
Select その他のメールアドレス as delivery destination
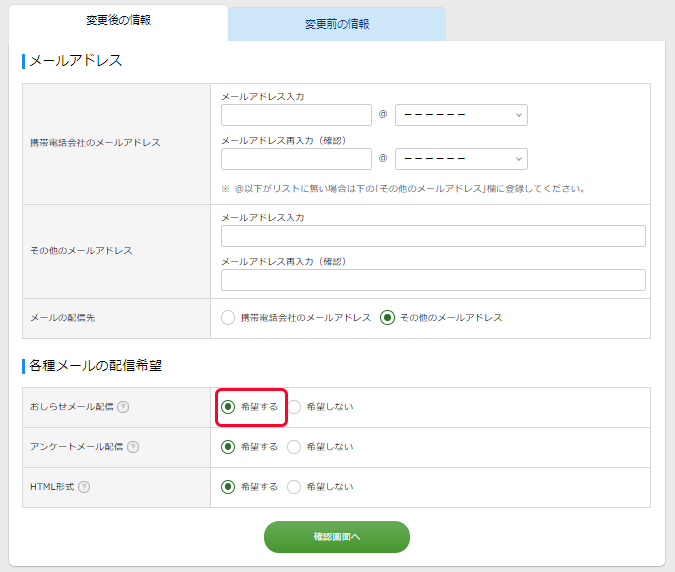pos(387,318)
